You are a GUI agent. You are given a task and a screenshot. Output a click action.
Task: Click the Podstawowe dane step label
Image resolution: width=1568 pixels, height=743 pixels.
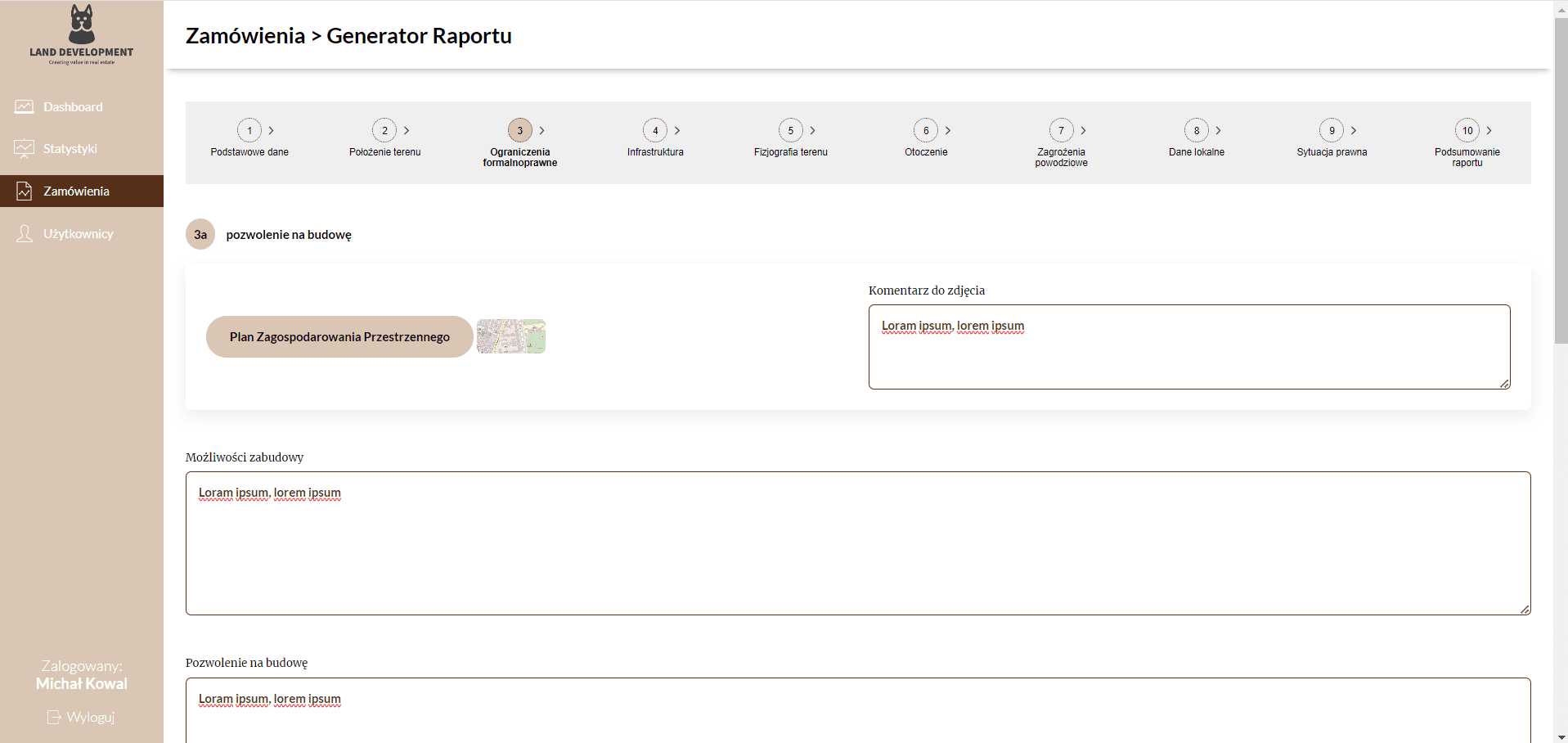(249, 152)
